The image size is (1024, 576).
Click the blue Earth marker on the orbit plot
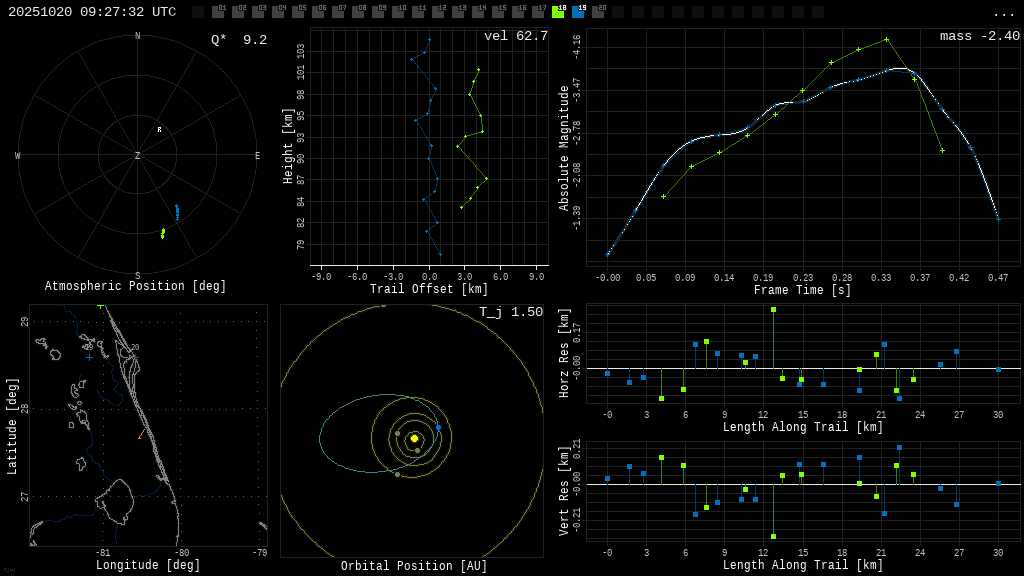(438, 427)
